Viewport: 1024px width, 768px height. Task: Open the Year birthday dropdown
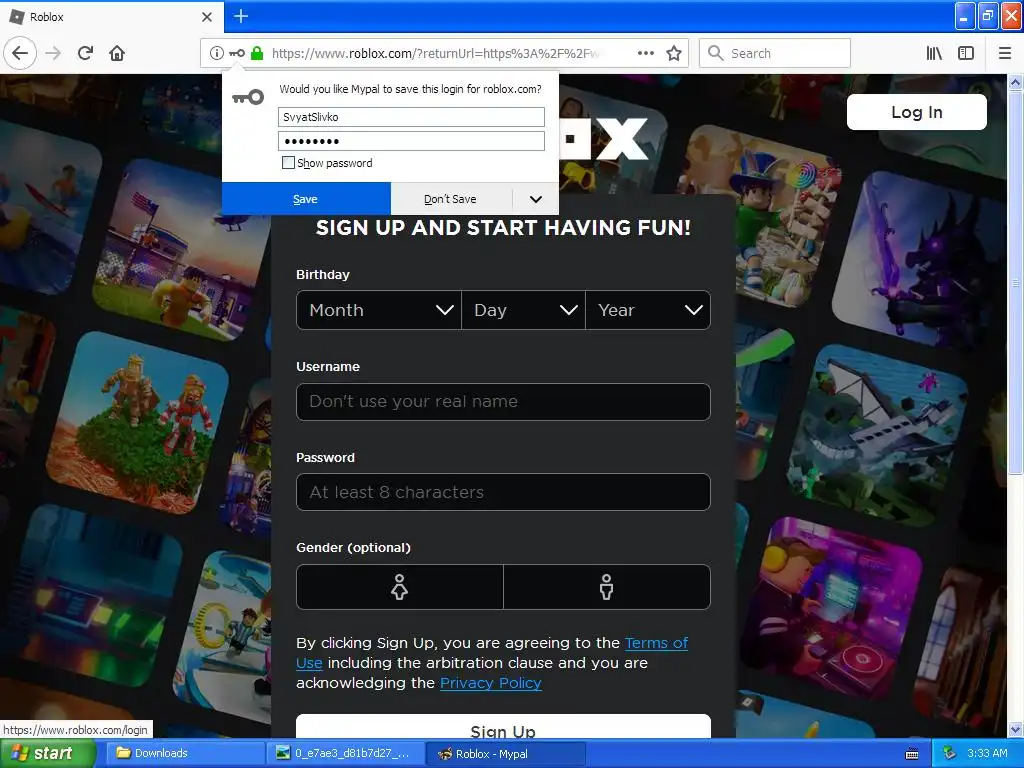coord(648,310)
